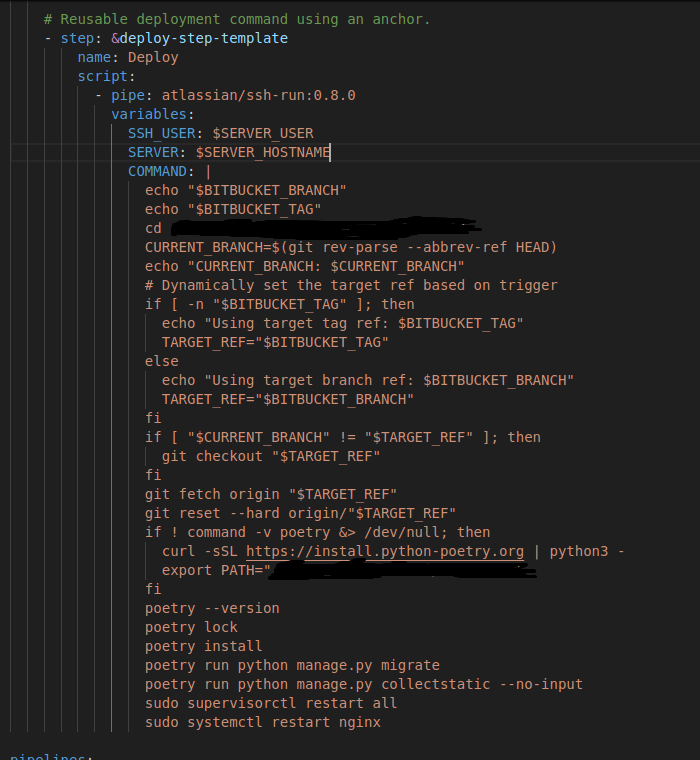Open the https://install.python-poetry.org link
The width and height of the screenshot is (700, 760).
click(385, 552)
